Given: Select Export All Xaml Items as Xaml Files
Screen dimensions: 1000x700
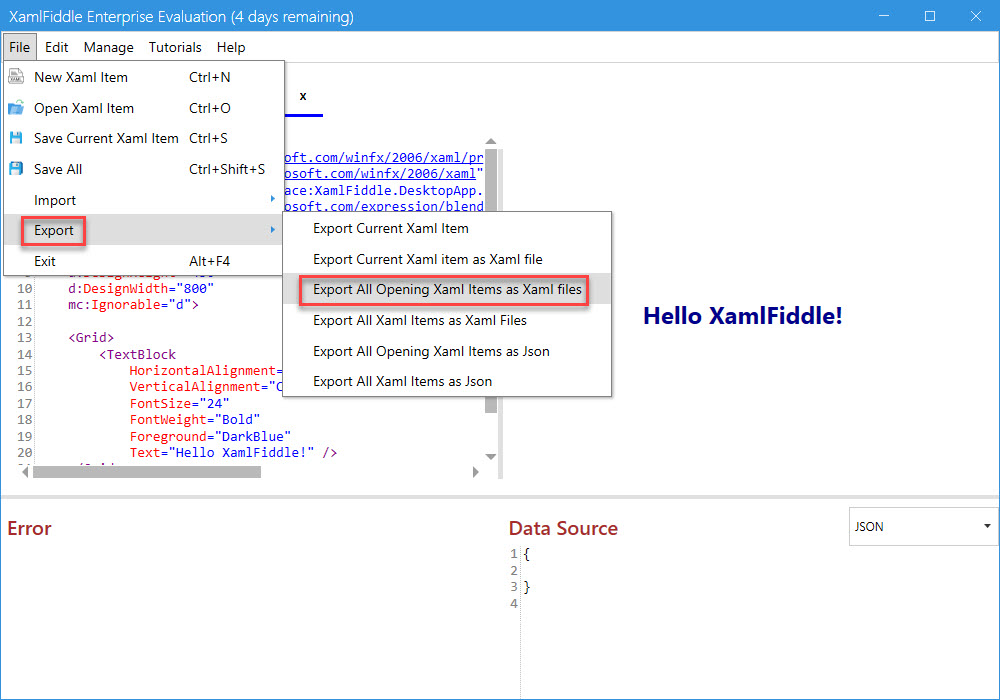Looking at the screenshot, I should (x=447, y=320).
